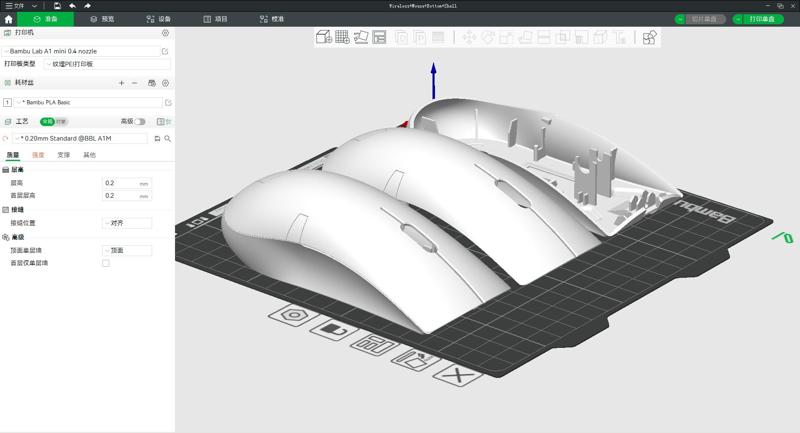This screenshot has height=433, width=800.
Task: Open the 接缝位置 对齐 dropdown
Action: coord(127,223)
